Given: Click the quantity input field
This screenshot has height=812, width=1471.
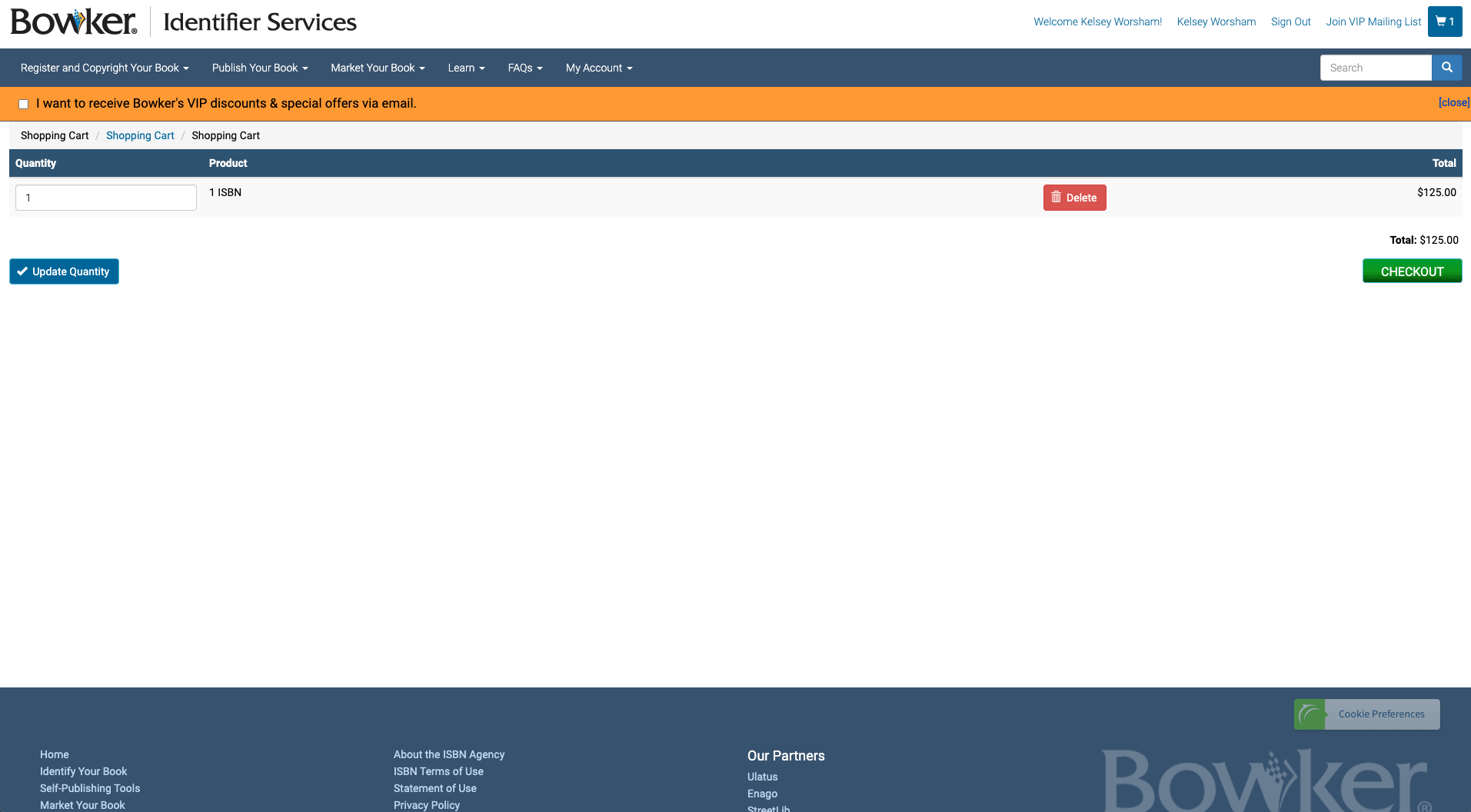Looking at the screenshot, I should (106, 198).
